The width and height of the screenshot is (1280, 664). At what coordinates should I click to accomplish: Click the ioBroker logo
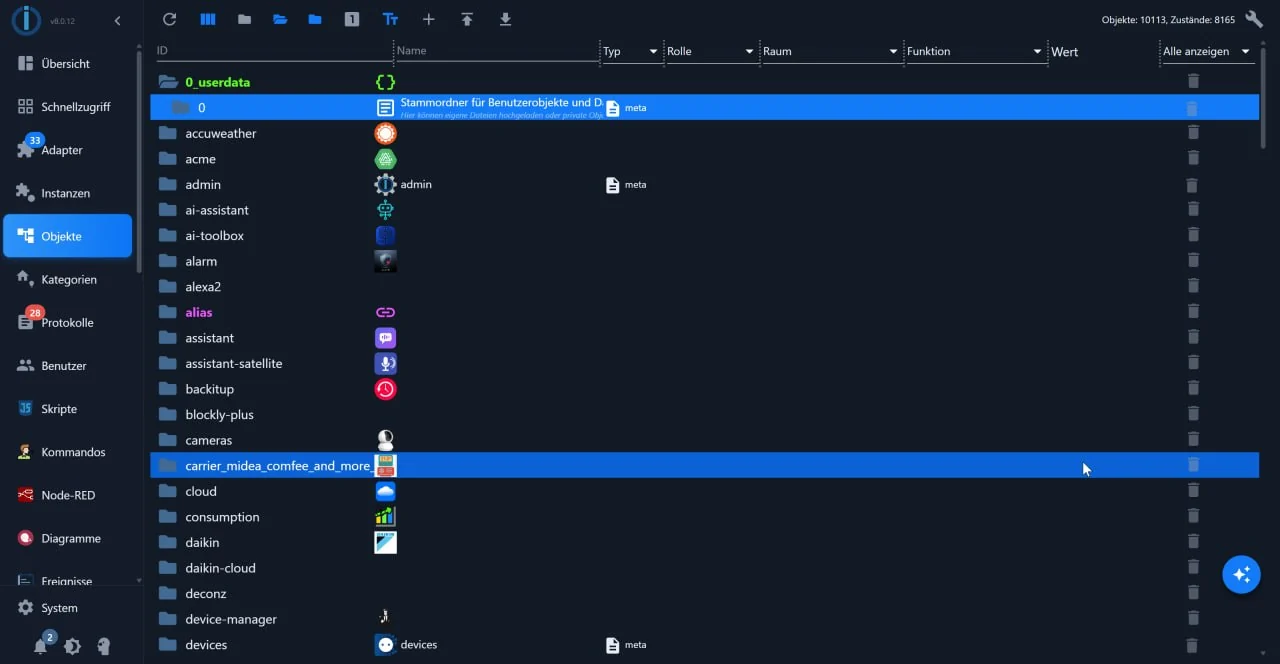click(x=26, y=20)
